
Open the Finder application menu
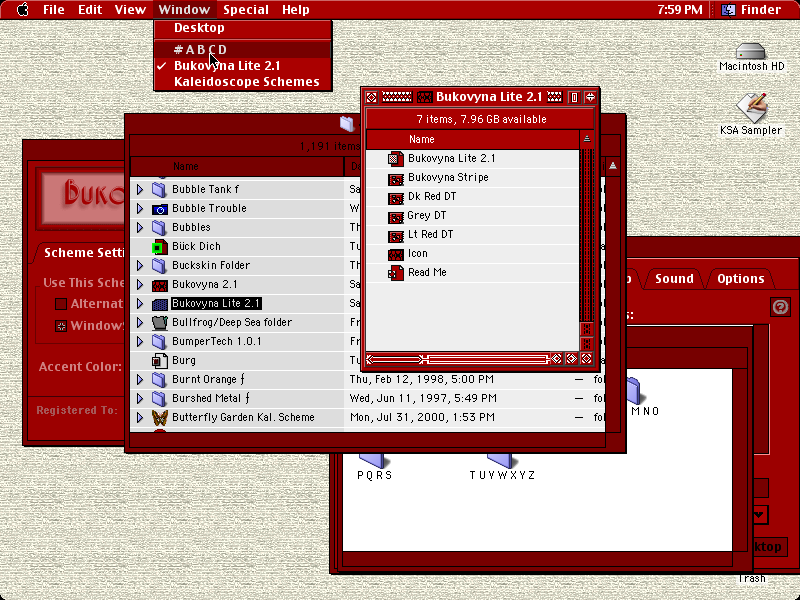(753, 9)
